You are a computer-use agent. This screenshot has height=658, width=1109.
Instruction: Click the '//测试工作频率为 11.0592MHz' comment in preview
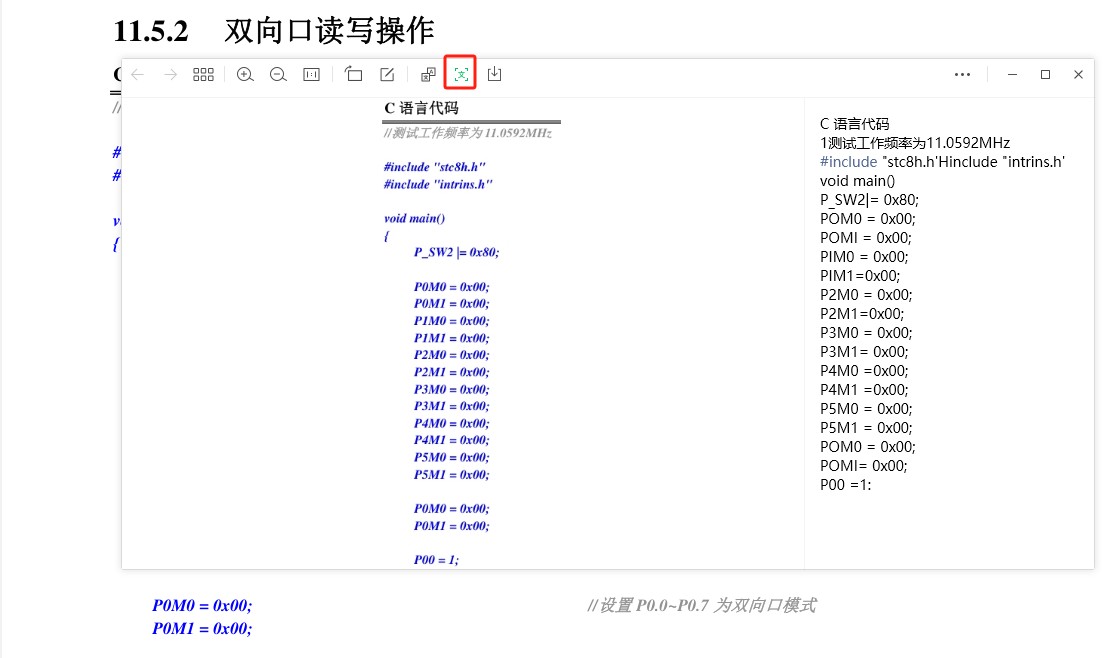click(468, 133)
